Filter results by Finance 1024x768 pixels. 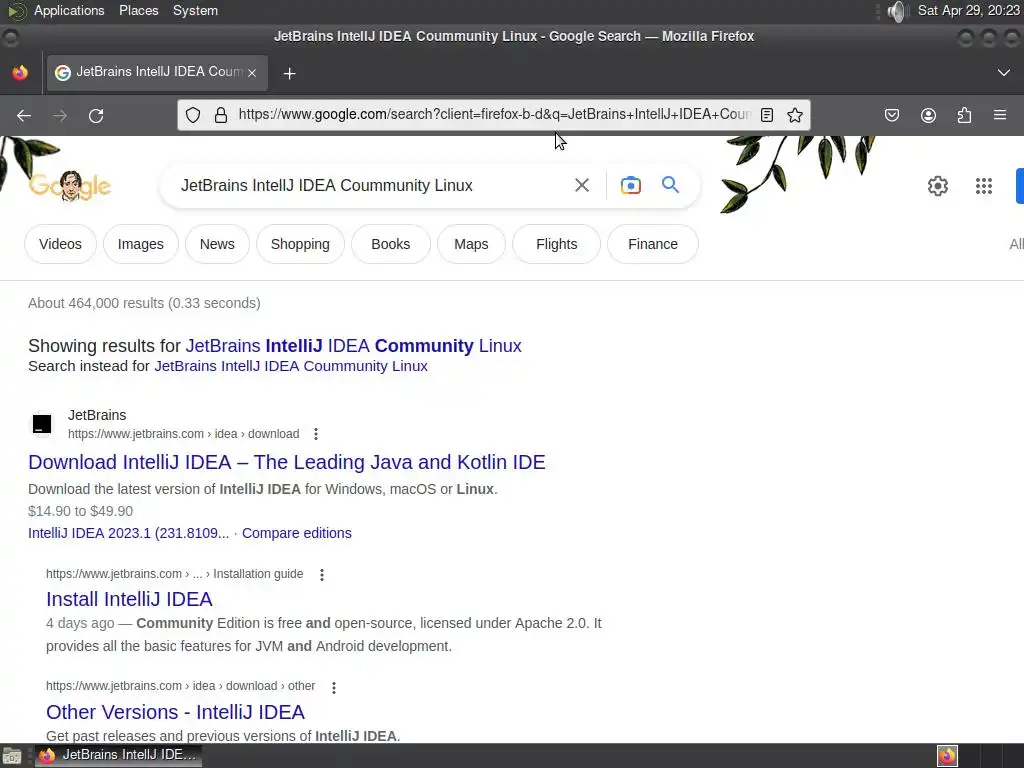pyautogui.click(x=652, y=244)
